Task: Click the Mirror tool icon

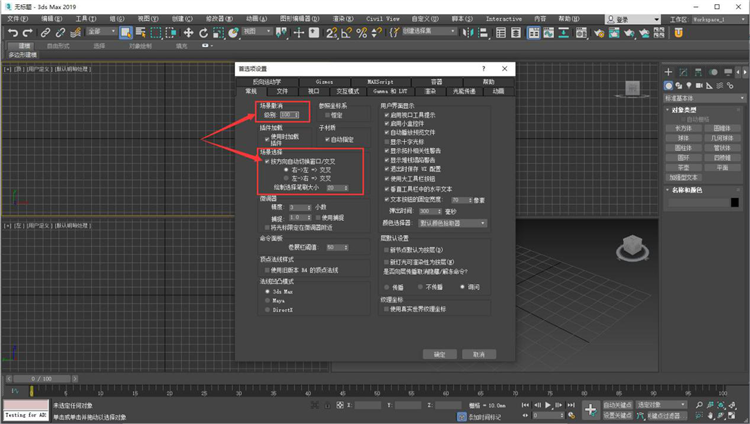Action: (x=468, y=33)
